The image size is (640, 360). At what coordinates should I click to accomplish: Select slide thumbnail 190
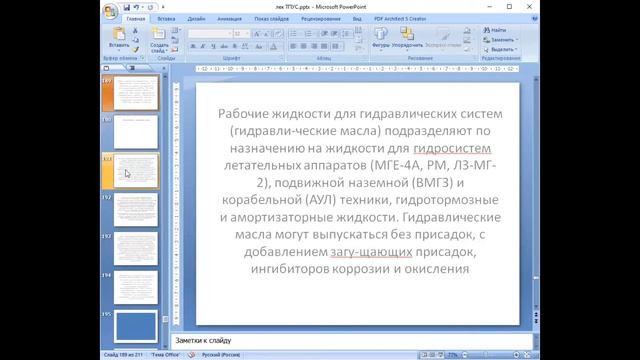(136, 132)
